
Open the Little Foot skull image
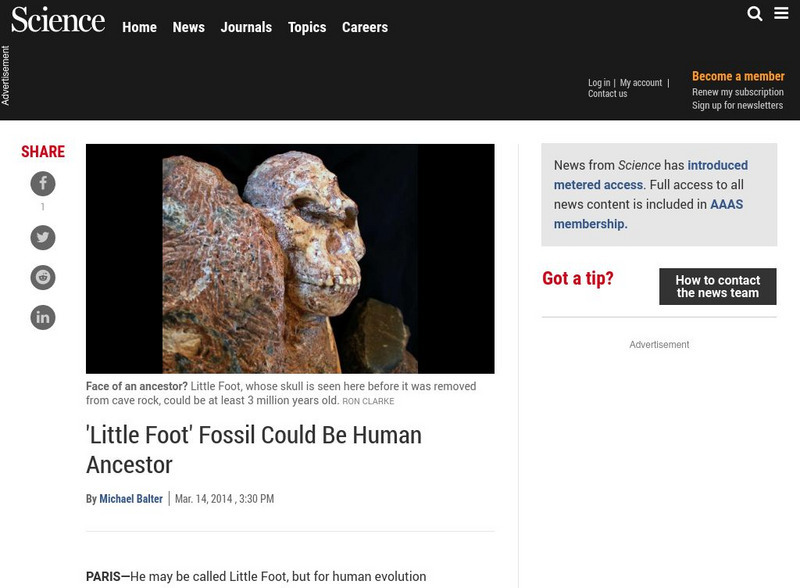coord(290,259)
